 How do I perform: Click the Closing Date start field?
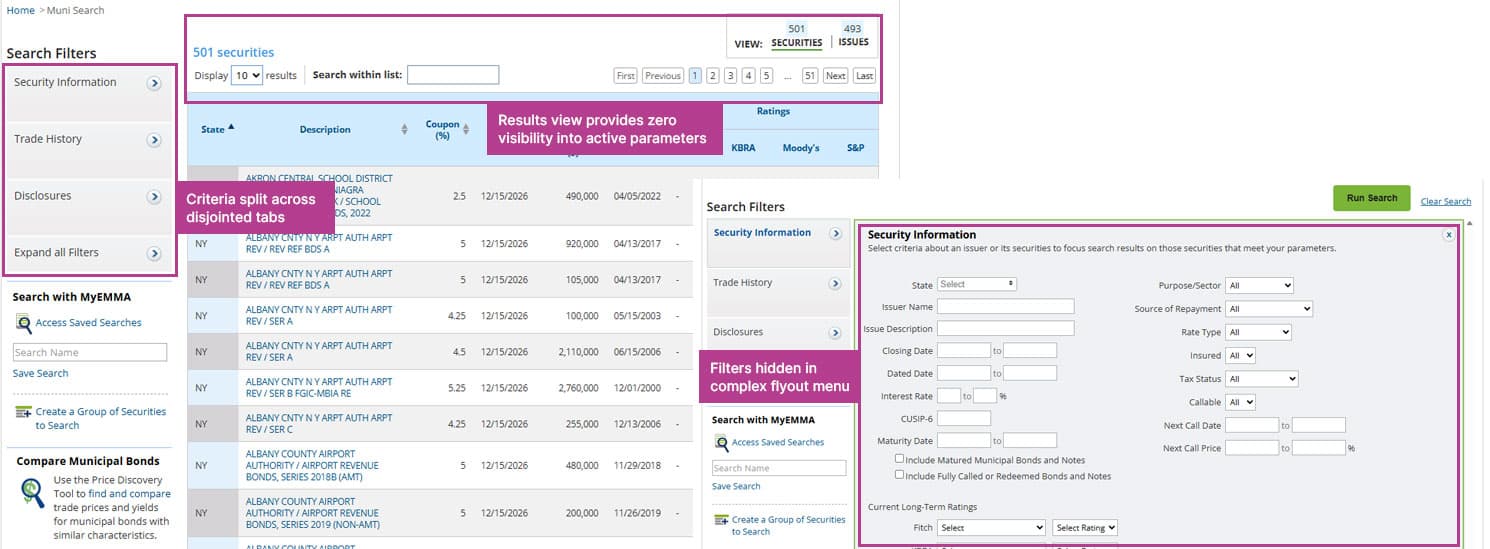pyautogui.click(x=964, y=351)
